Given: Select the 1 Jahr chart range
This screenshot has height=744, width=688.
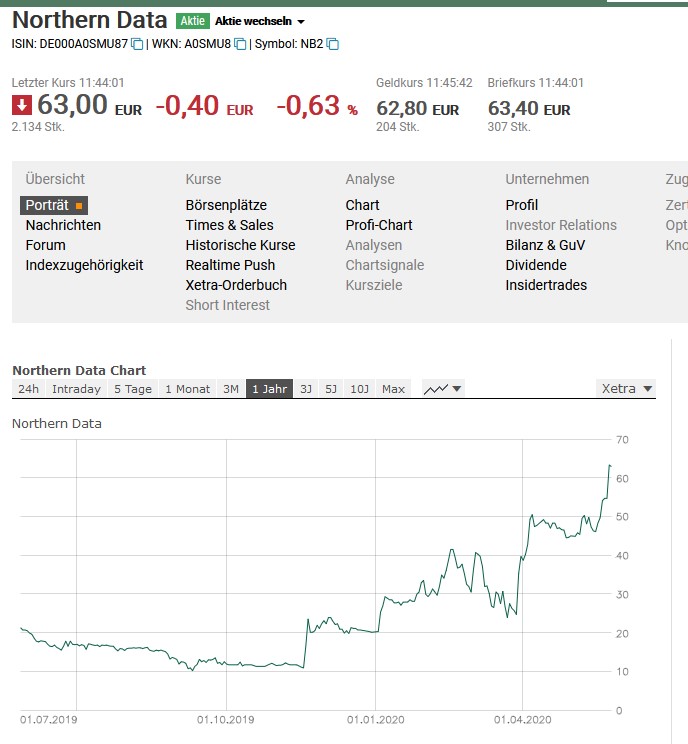Looking at the screenshot, I should [x=270, y=389].
